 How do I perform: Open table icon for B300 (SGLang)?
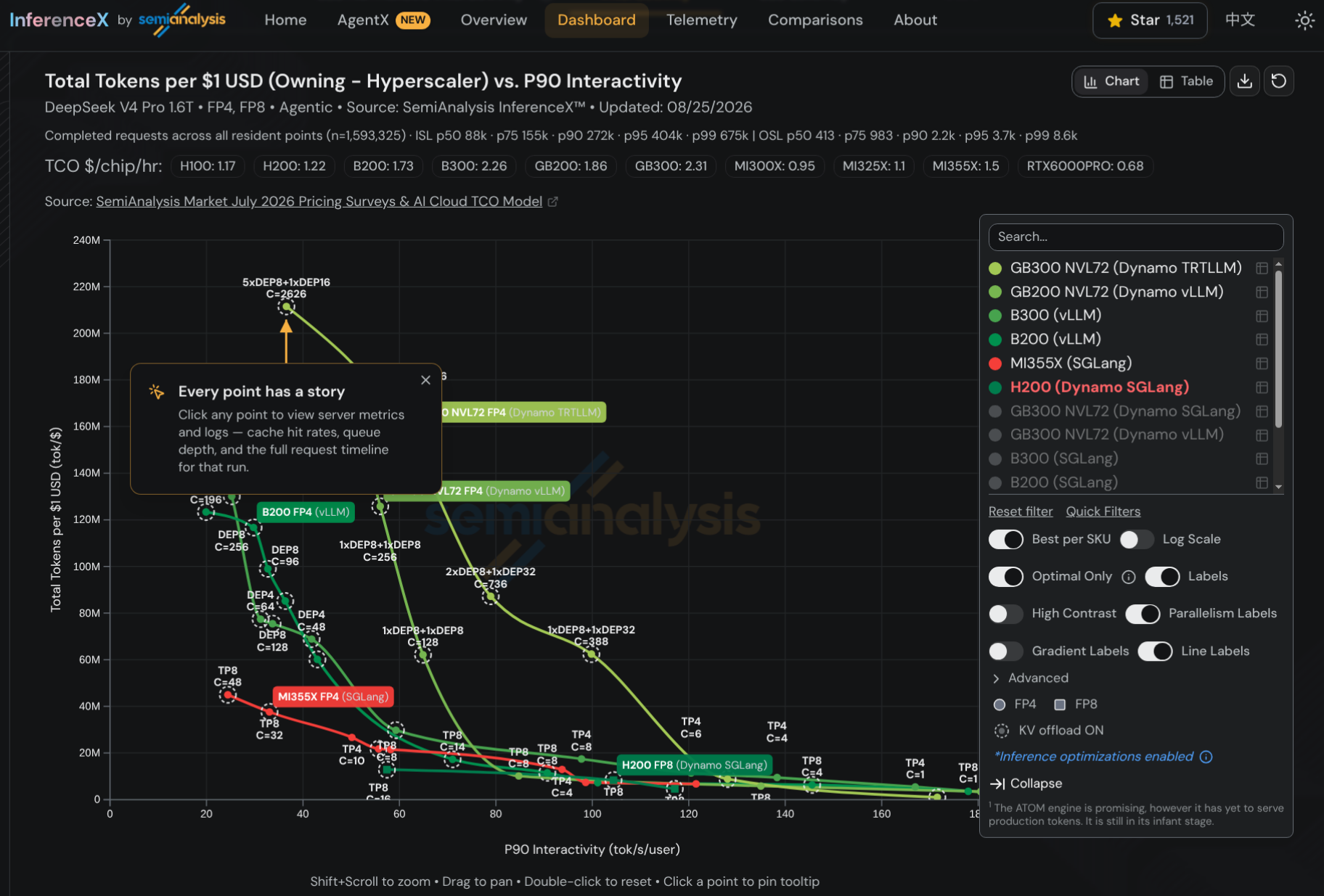(x=1262, y=459)
